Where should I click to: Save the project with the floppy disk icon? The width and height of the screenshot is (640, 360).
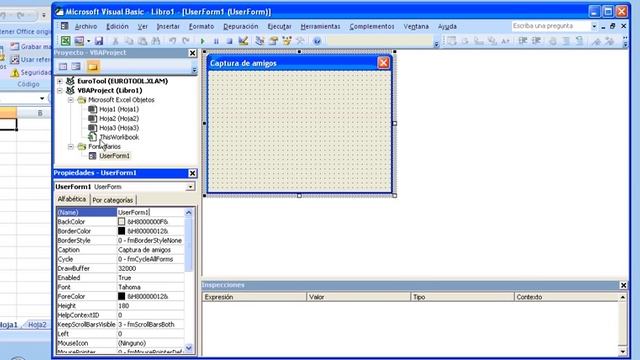(99, 41)
